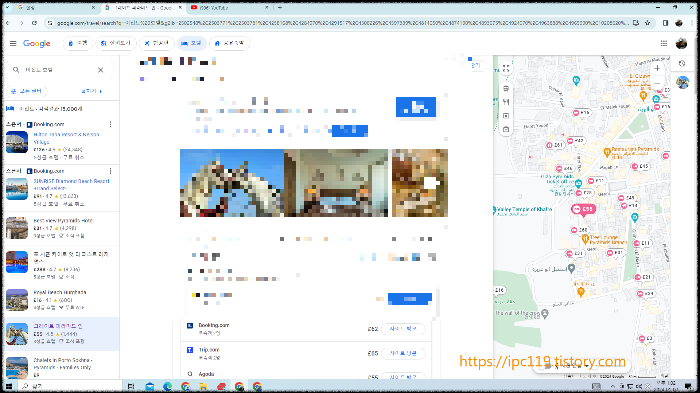Expand the map to fullscreen

tap(506, 69)
